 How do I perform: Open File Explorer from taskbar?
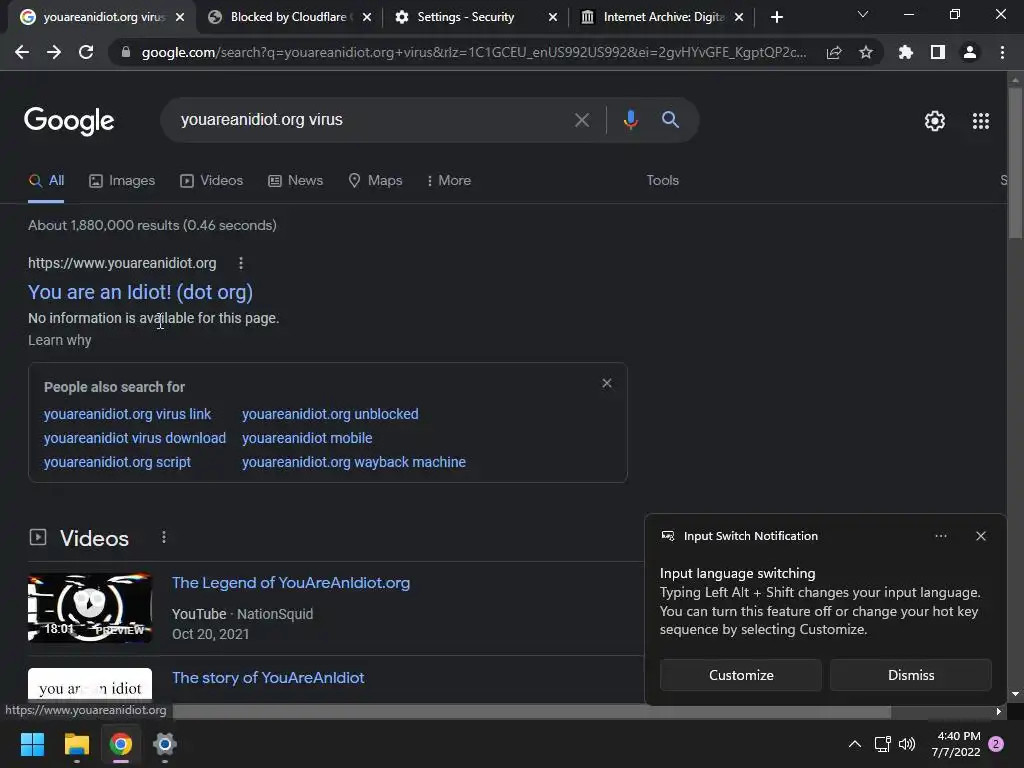coord(76,744)
